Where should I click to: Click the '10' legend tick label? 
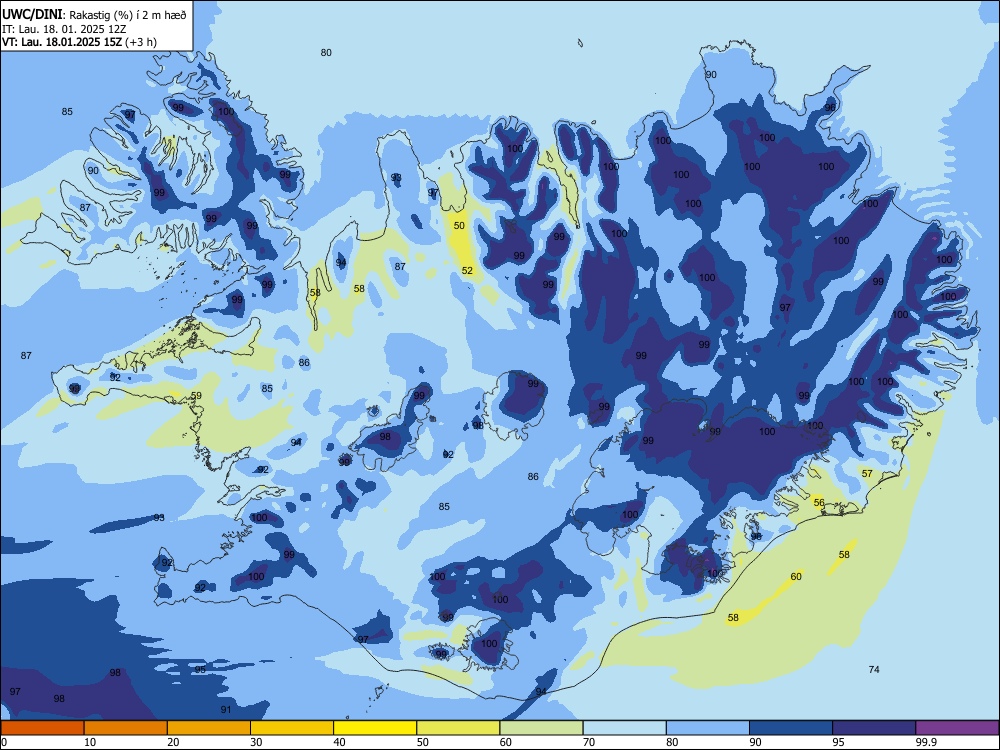90,742
